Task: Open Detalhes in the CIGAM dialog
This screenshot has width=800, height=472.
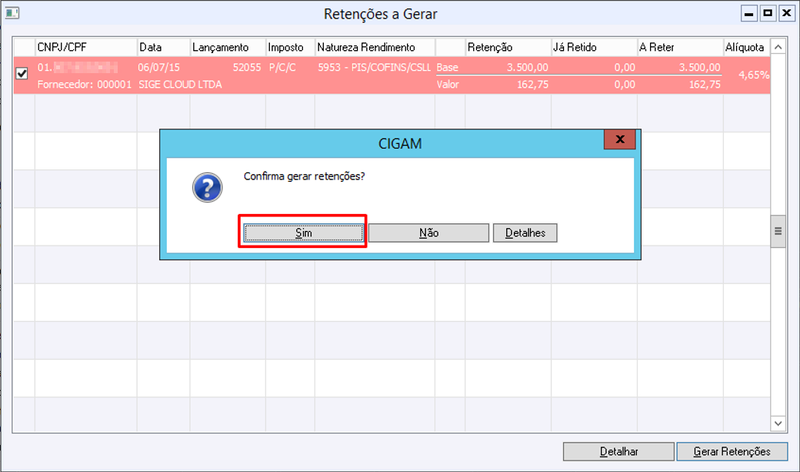Action: tap(525, 233)
